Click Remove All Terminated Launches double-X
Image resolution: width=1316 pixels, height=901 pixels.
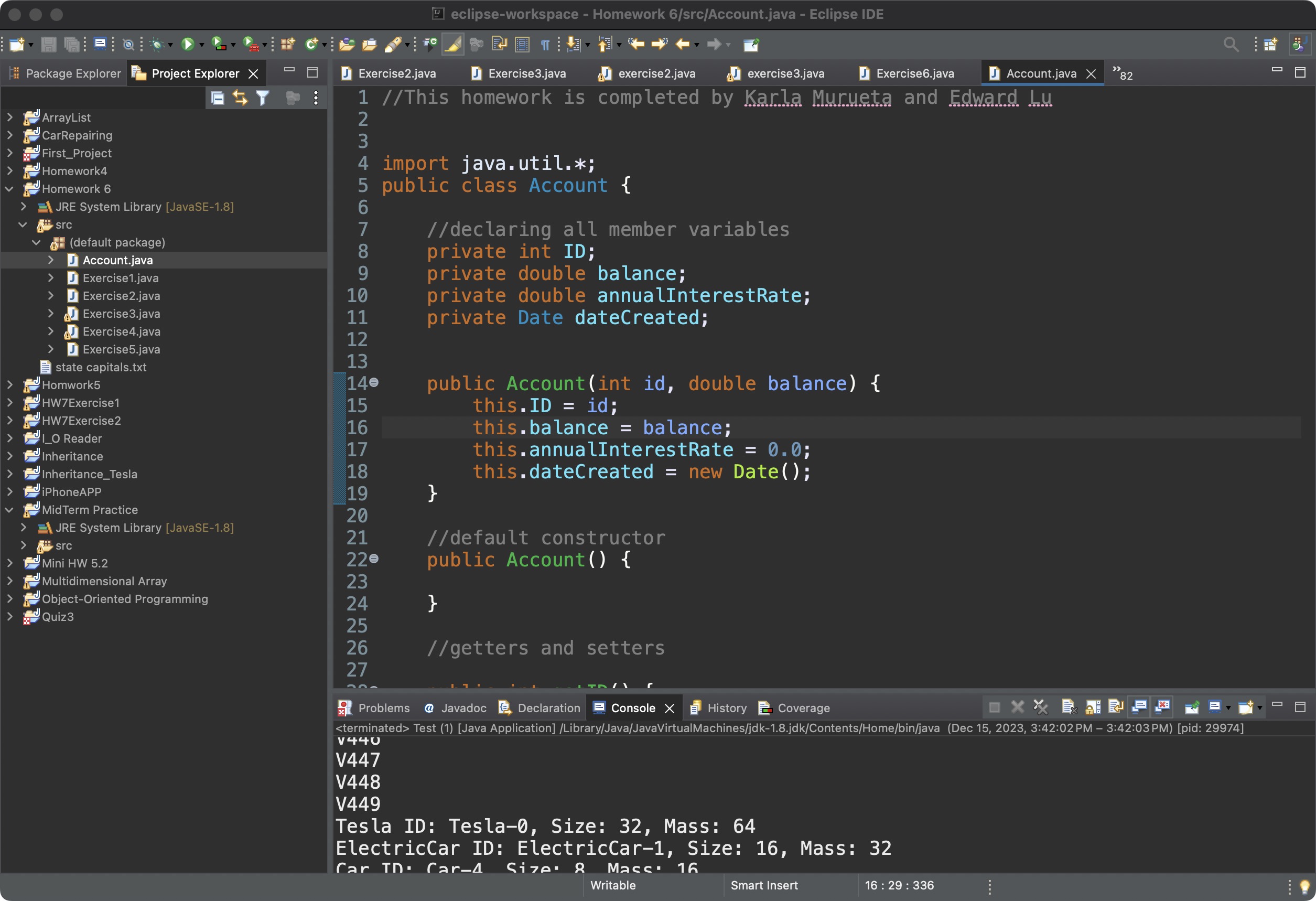tap(1041, 707)
